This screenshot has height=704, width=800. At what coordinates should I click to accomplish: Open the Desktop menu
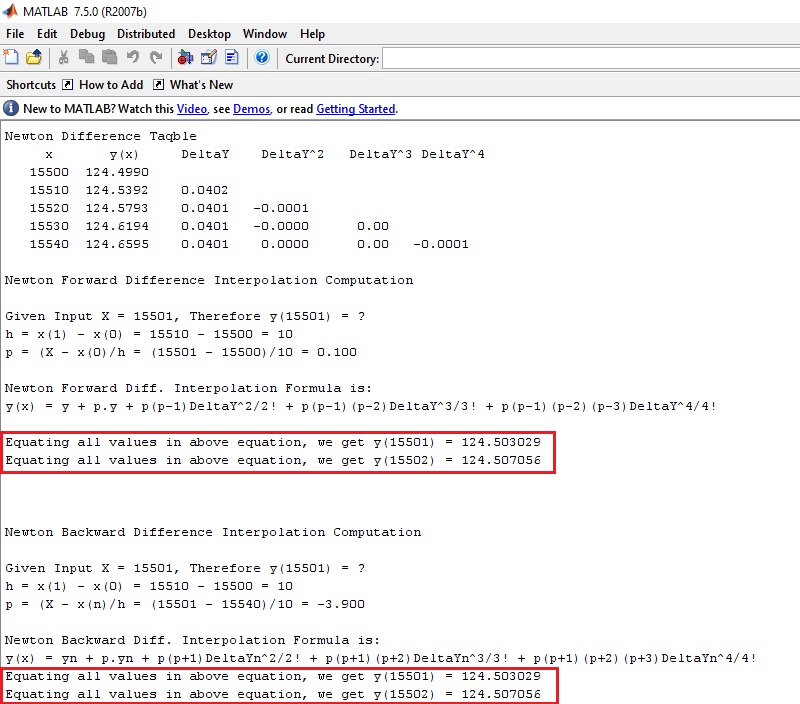click(209, 34)
